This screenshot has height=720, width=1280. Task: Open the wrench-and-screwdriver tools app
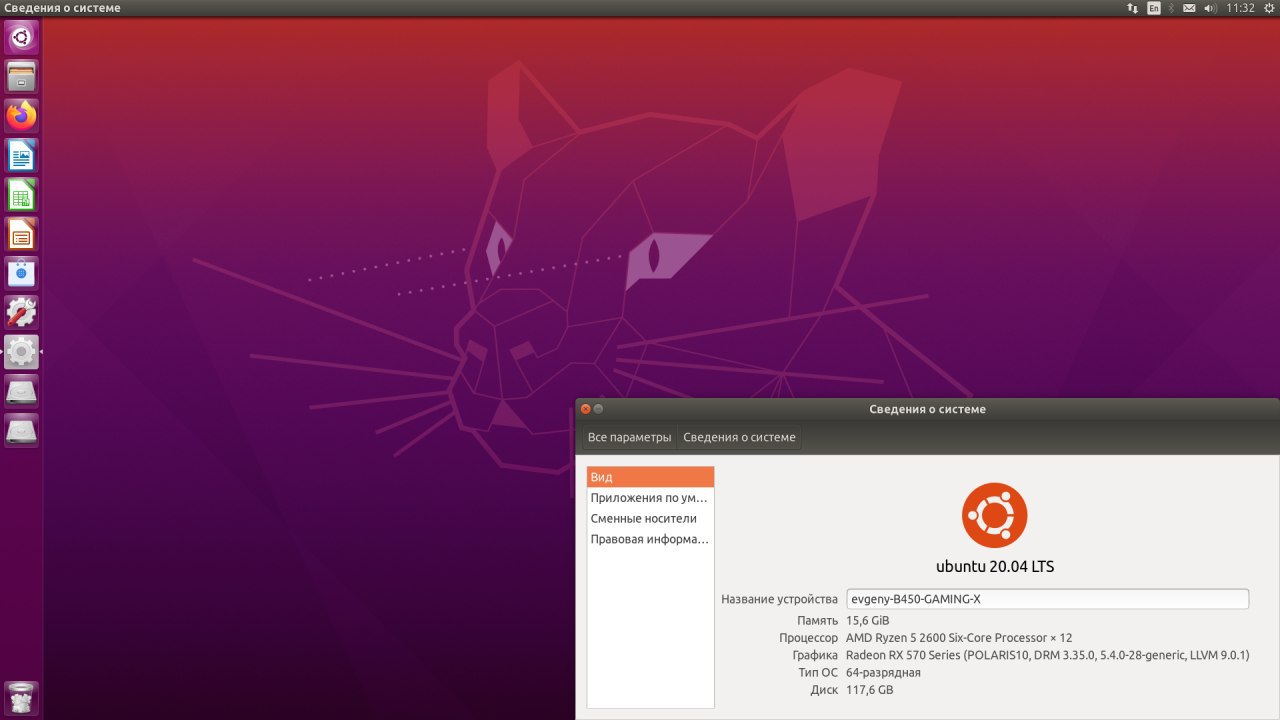tap(21, 312)
